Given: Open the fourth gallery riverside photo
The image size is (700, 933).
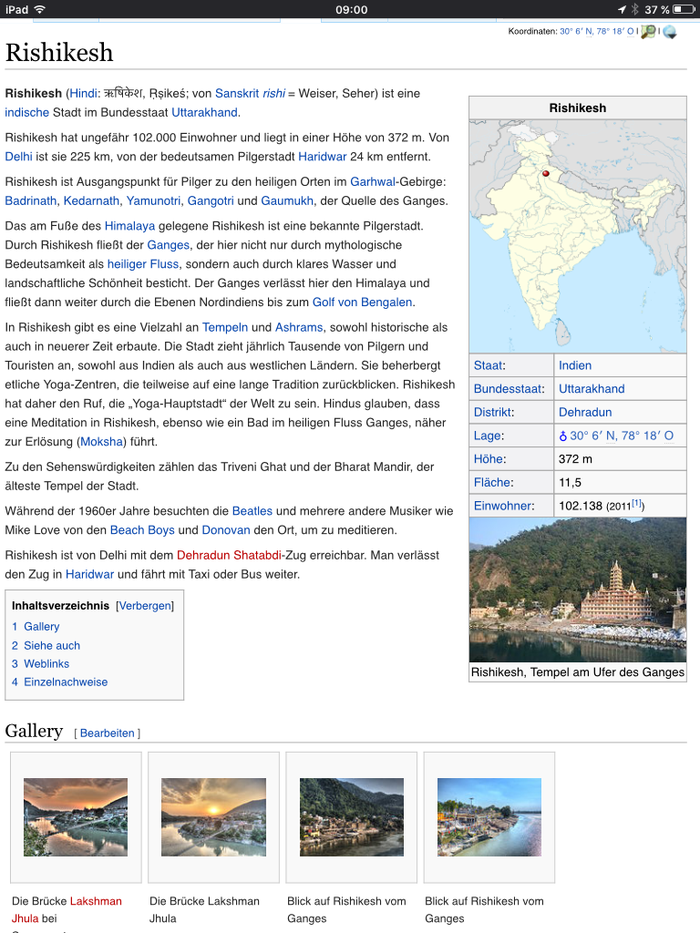Looking at the screenshot, I should coord(489,817).
